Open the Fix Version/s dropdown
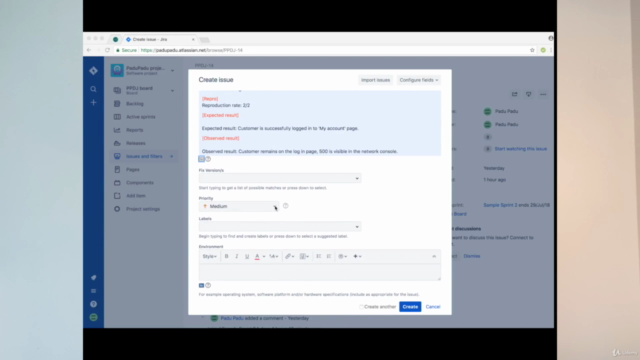Viewport: 640px width, 360px height. coord(280,178)
